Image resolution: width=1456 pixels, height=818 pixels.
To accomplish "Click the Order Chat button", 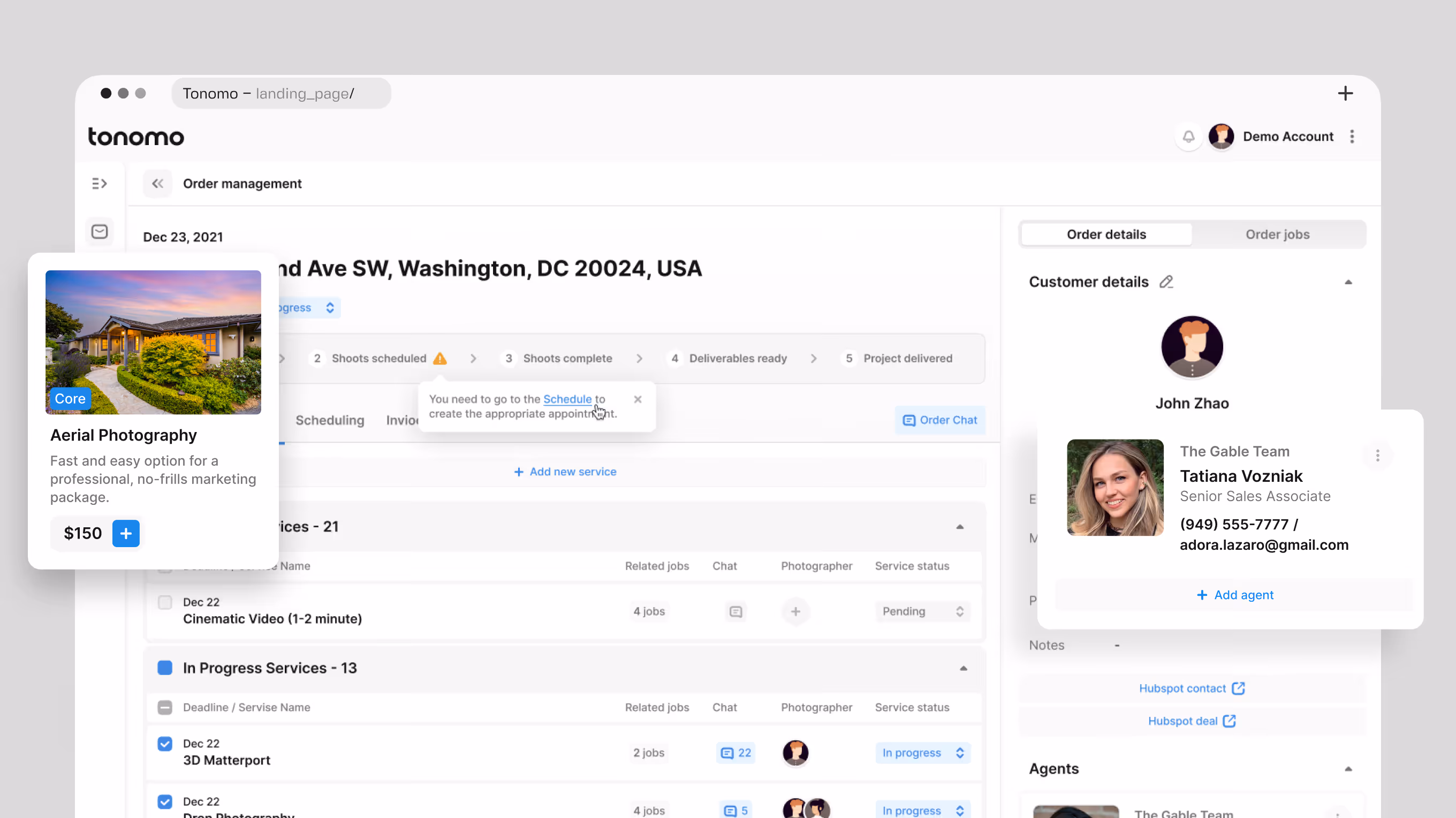I will click(939, 420).
